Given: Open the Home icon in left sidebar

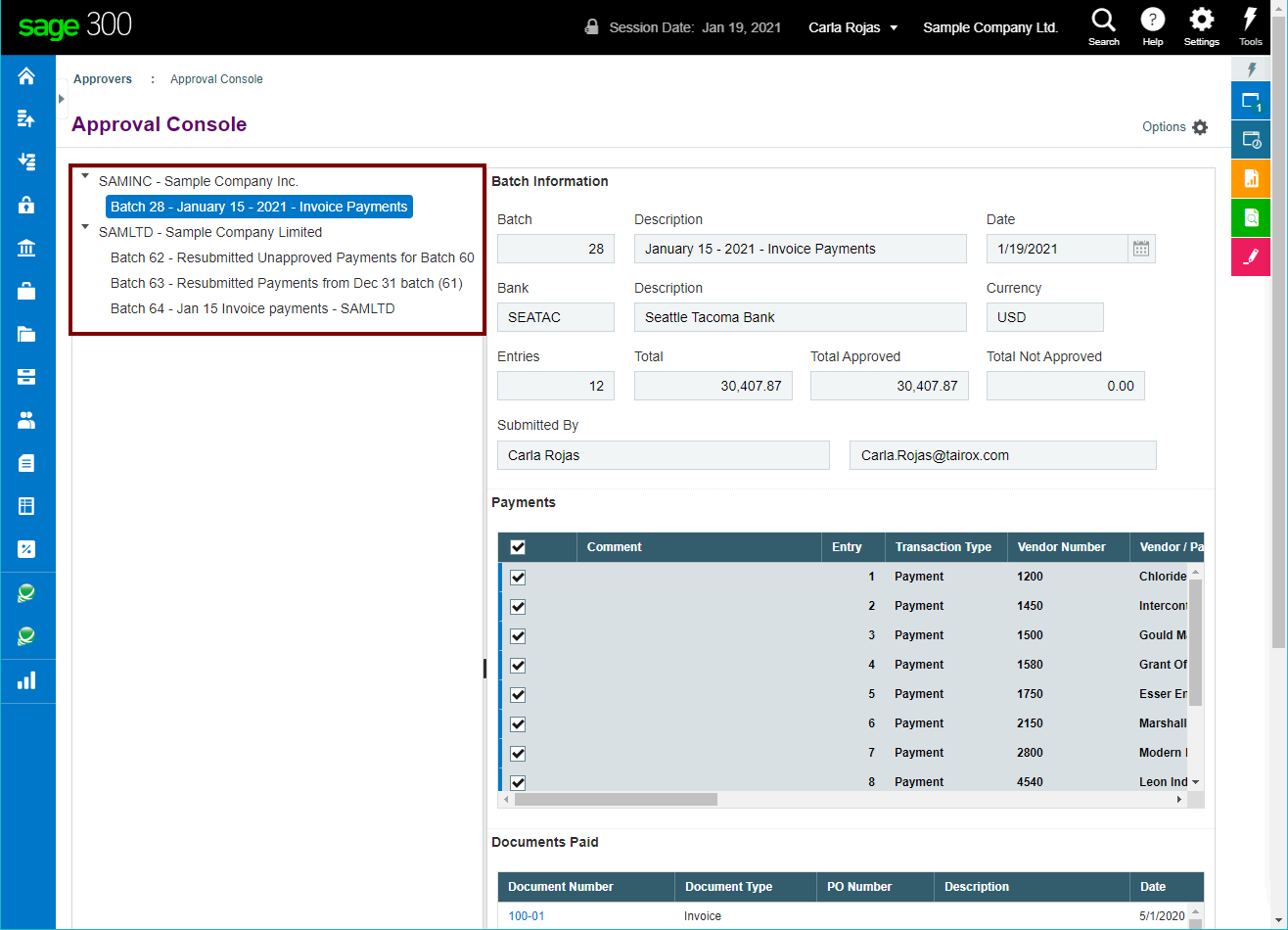Looking at the screenshot, I should (x=26, y=75).
